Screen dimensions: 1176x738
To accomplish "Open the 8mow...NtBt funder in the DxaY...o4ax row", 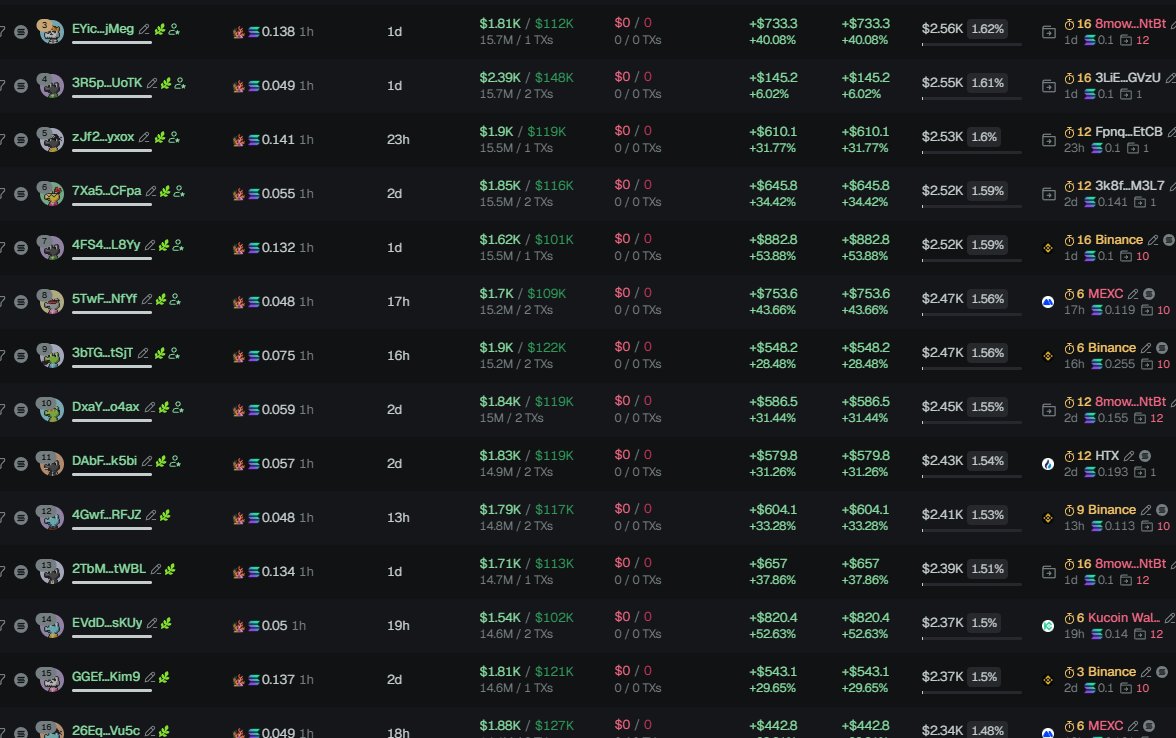I will pyautogui.click(x=1130, y=401).
